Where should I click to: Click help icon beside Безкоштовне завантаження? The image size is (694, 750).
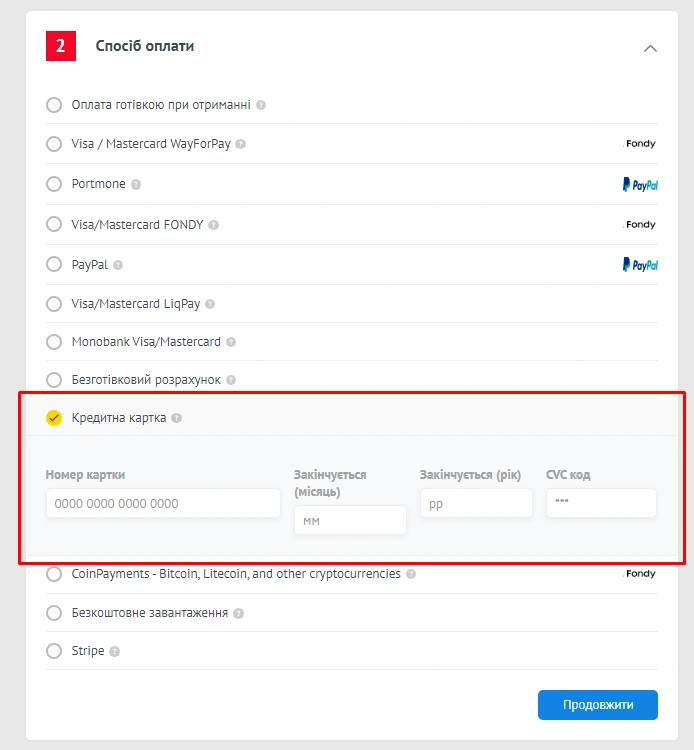pyautogui.click(x=238, y=613)
